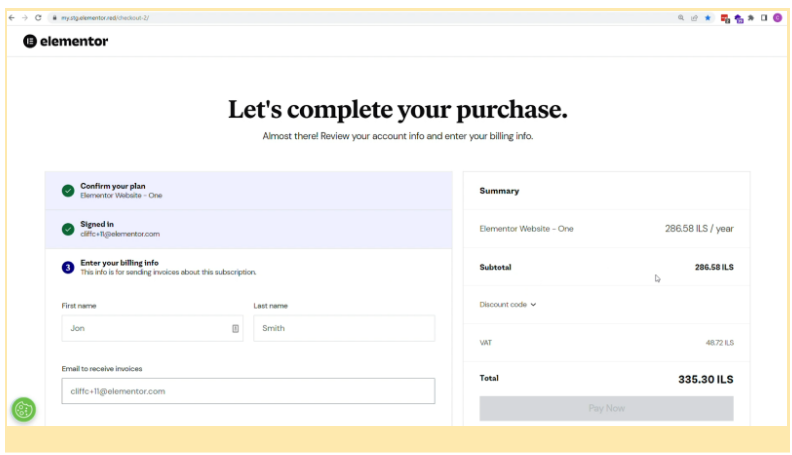Click the step 3 number badge

[x=68, y=267]
